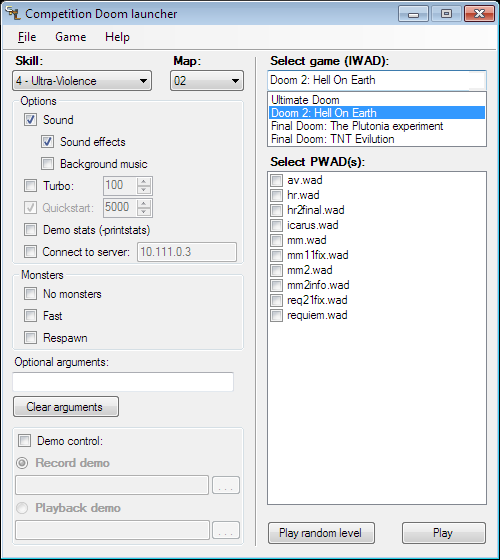This screenshot has height=560, width=500.
Task: Click the Turbo value field showing 100
Action: (x=120, y=186)
